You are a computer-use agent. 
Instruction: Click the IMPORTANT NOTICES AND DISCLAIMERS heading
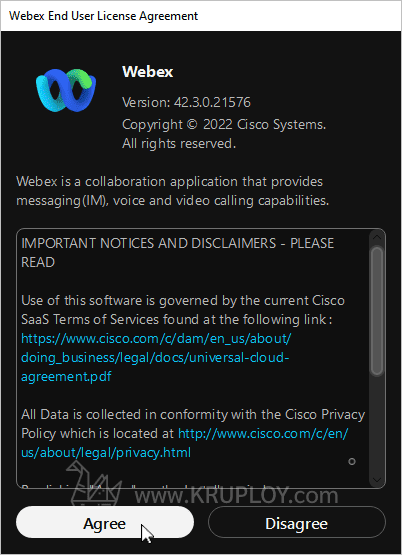178,253
